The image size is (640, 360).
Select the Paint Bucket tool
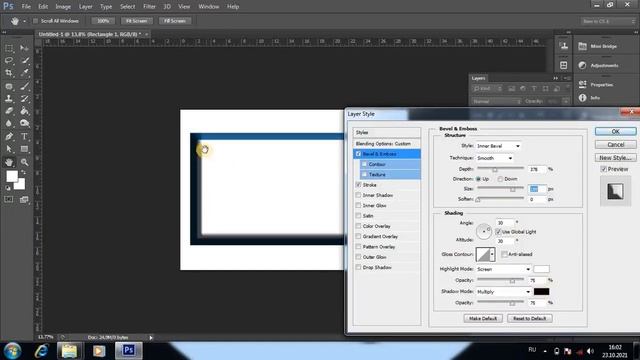coord(24,111)
